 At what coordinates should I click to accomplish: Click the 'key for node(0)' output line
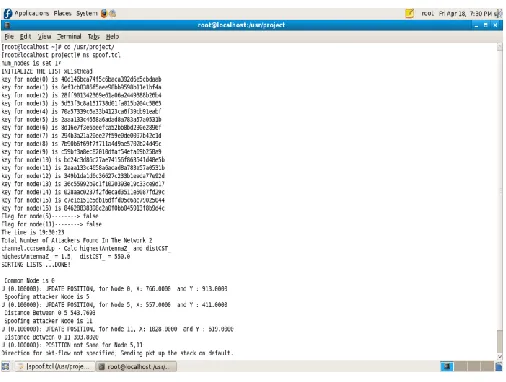81,79
